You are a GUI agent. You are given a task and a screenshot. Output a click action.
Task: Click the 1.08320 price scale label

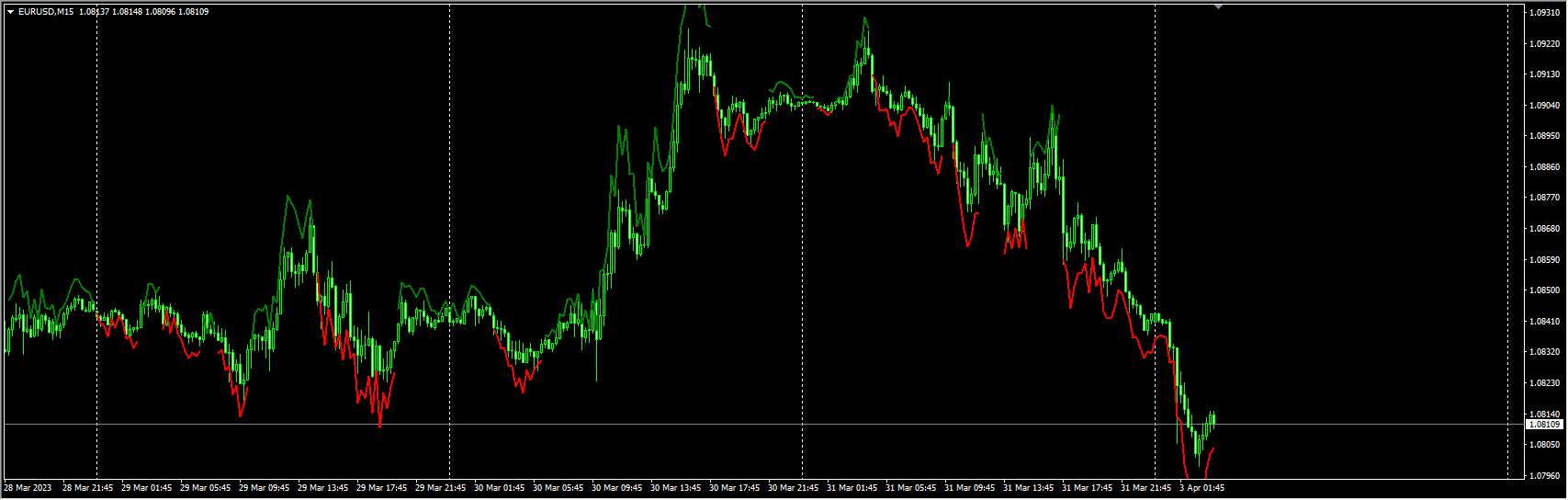coord(1546,352)
